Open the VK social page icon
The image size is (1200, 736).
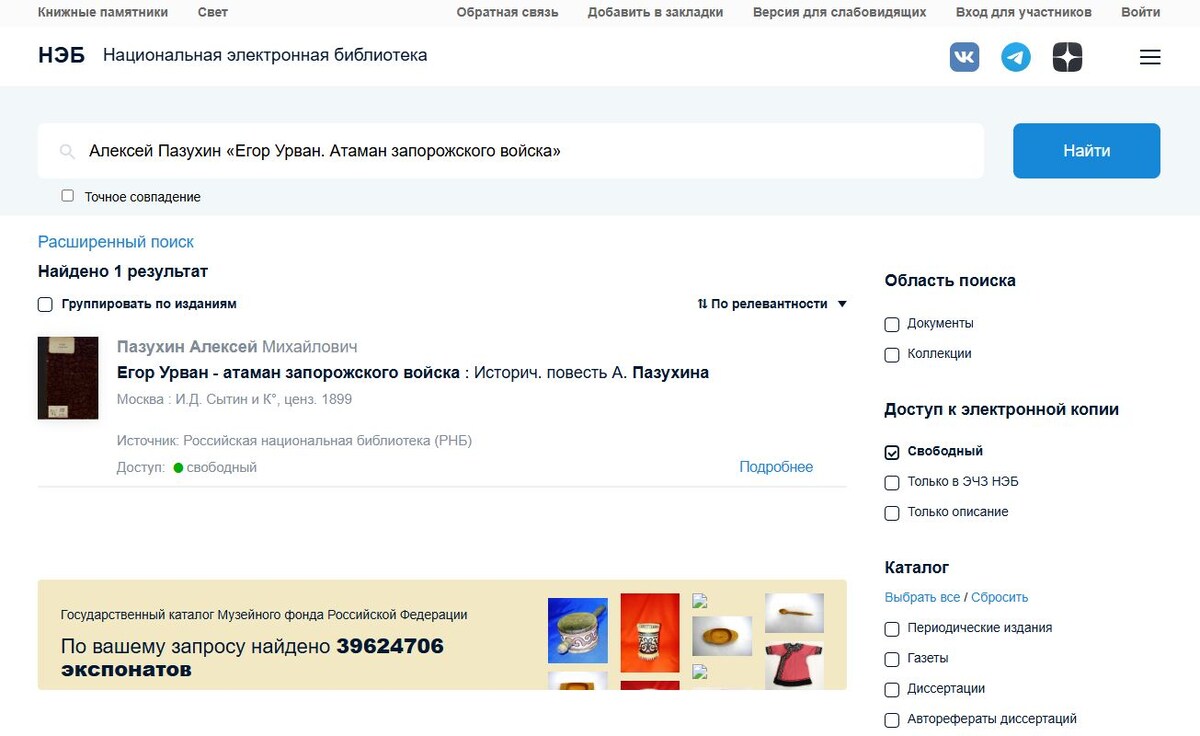click(964, 57)
